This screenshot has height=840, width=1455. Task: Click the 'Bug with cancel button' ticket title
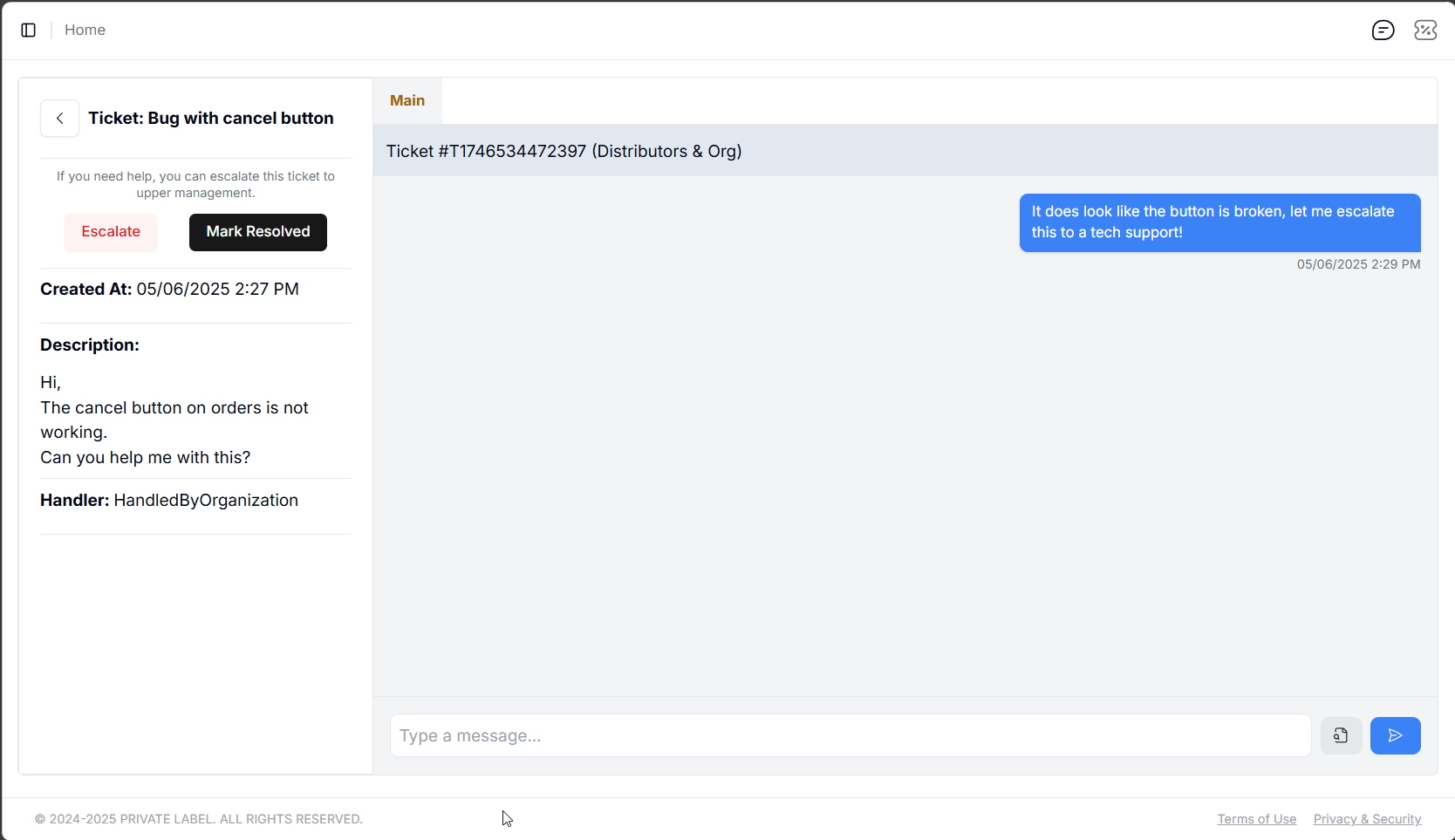(x=211, y=119)
